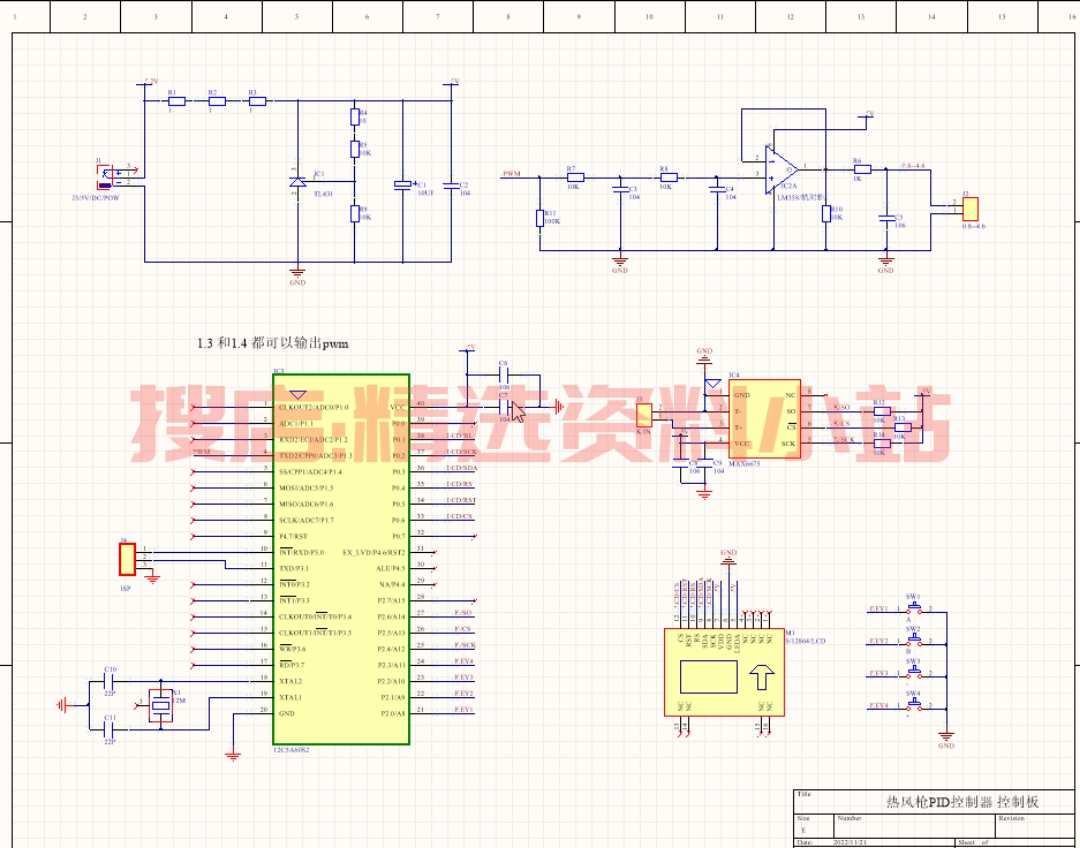
Task: Select resistor R8 symbol in filter stage
Action: (668, 178)
